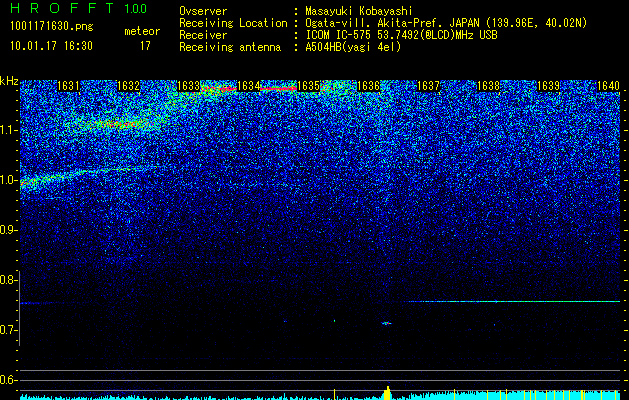Click the date stamp 10.01.17 16:30
Image resolution: width=629 pixels, height=400 pixels.
point(51,46)
